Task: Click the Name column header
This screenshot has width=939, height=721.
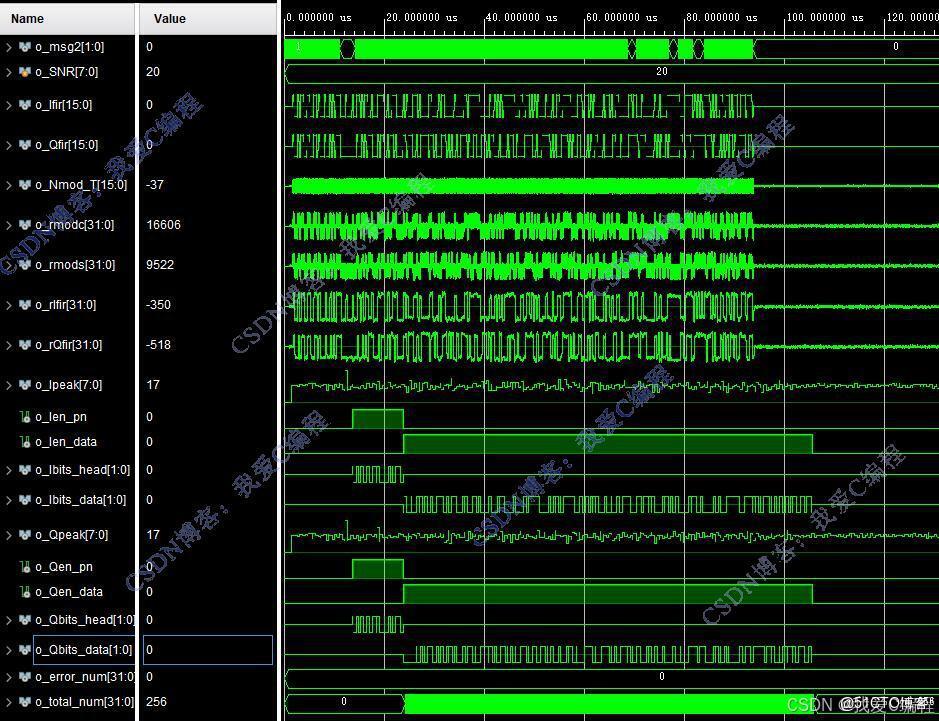Action: 68,19
